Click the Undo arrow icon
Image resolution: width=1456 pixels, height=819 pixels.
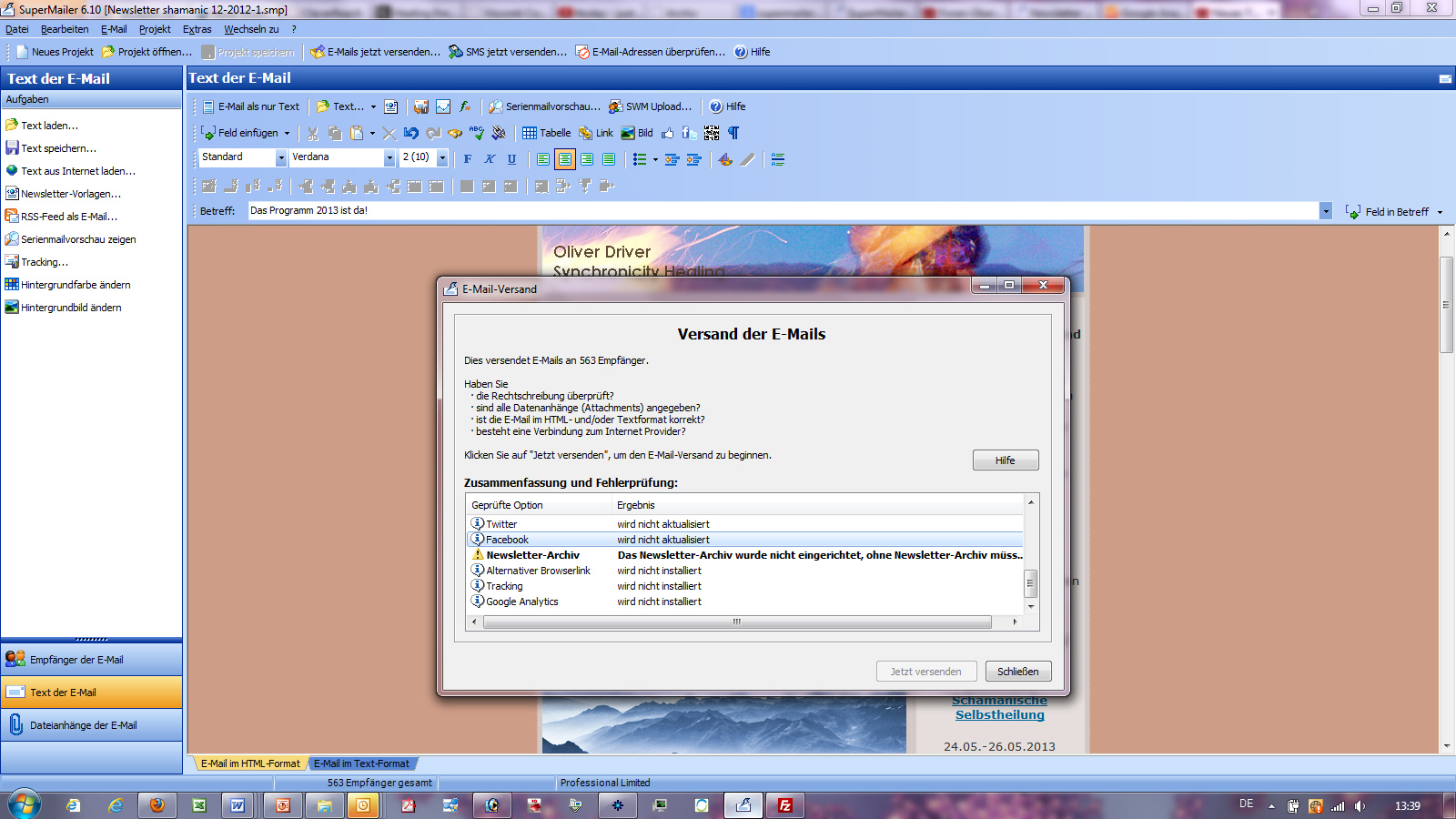411,133
